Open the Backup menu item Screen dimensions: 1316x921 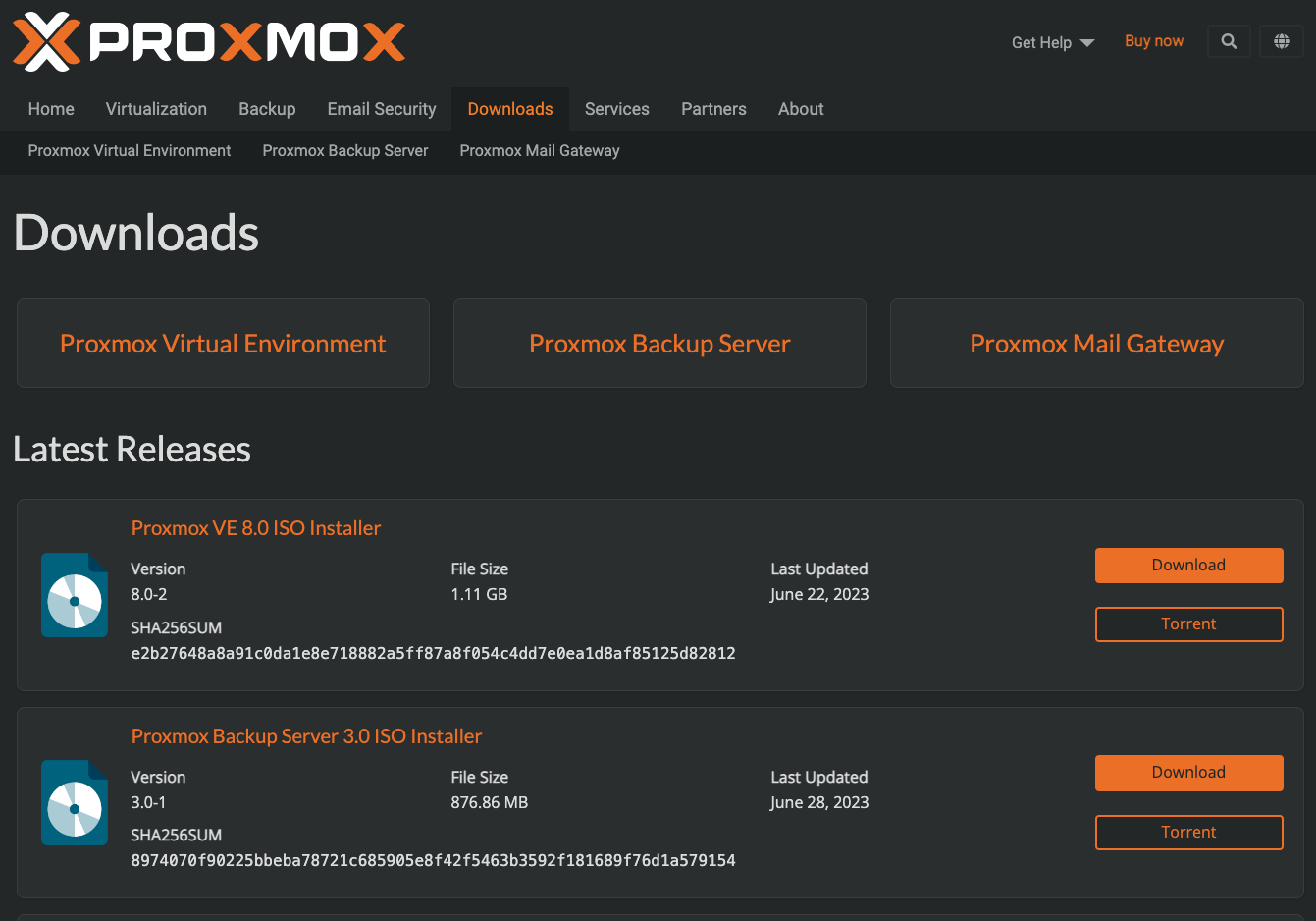[x=267, y=109]
